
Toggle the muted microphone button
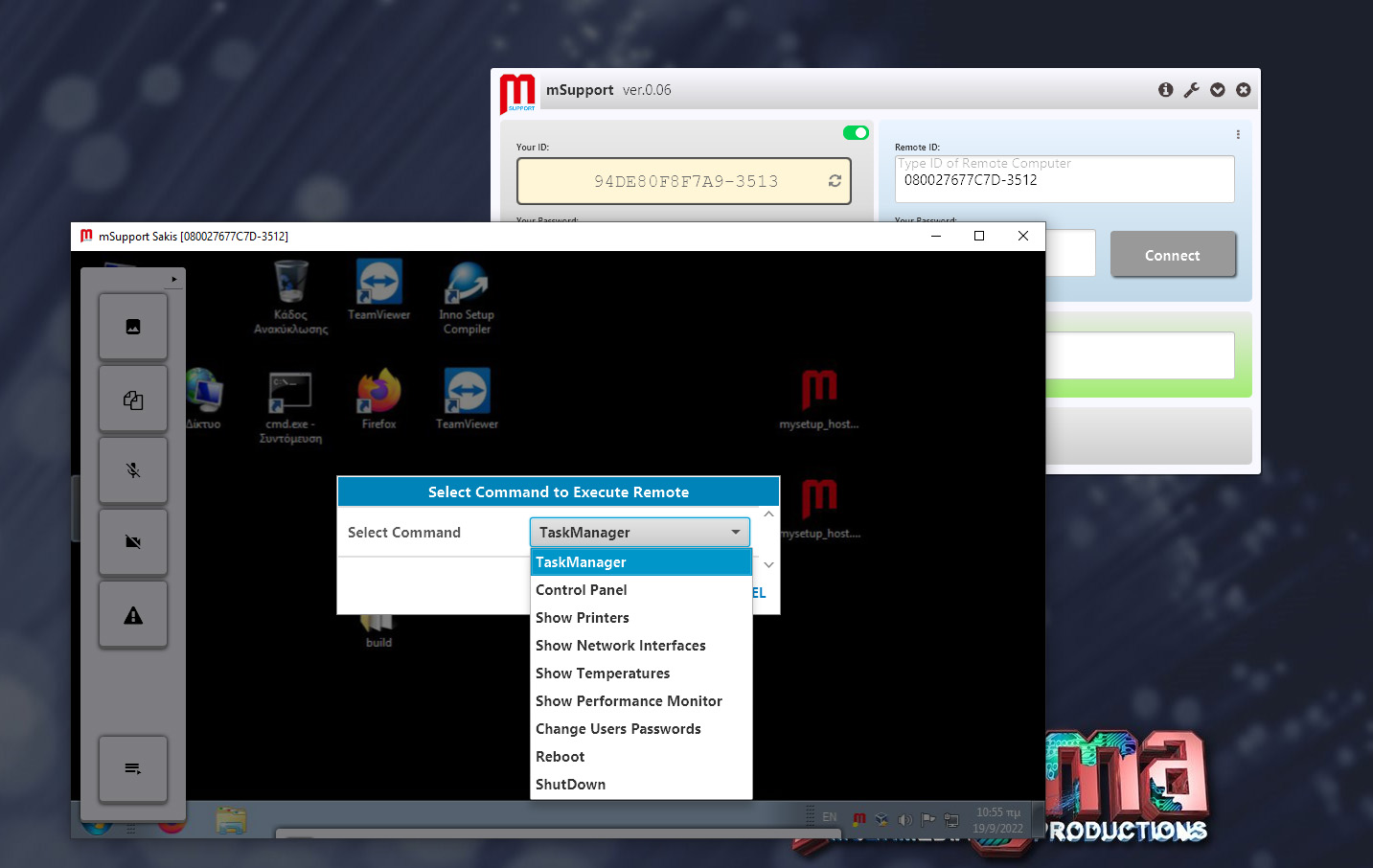[x=133, y=470]
